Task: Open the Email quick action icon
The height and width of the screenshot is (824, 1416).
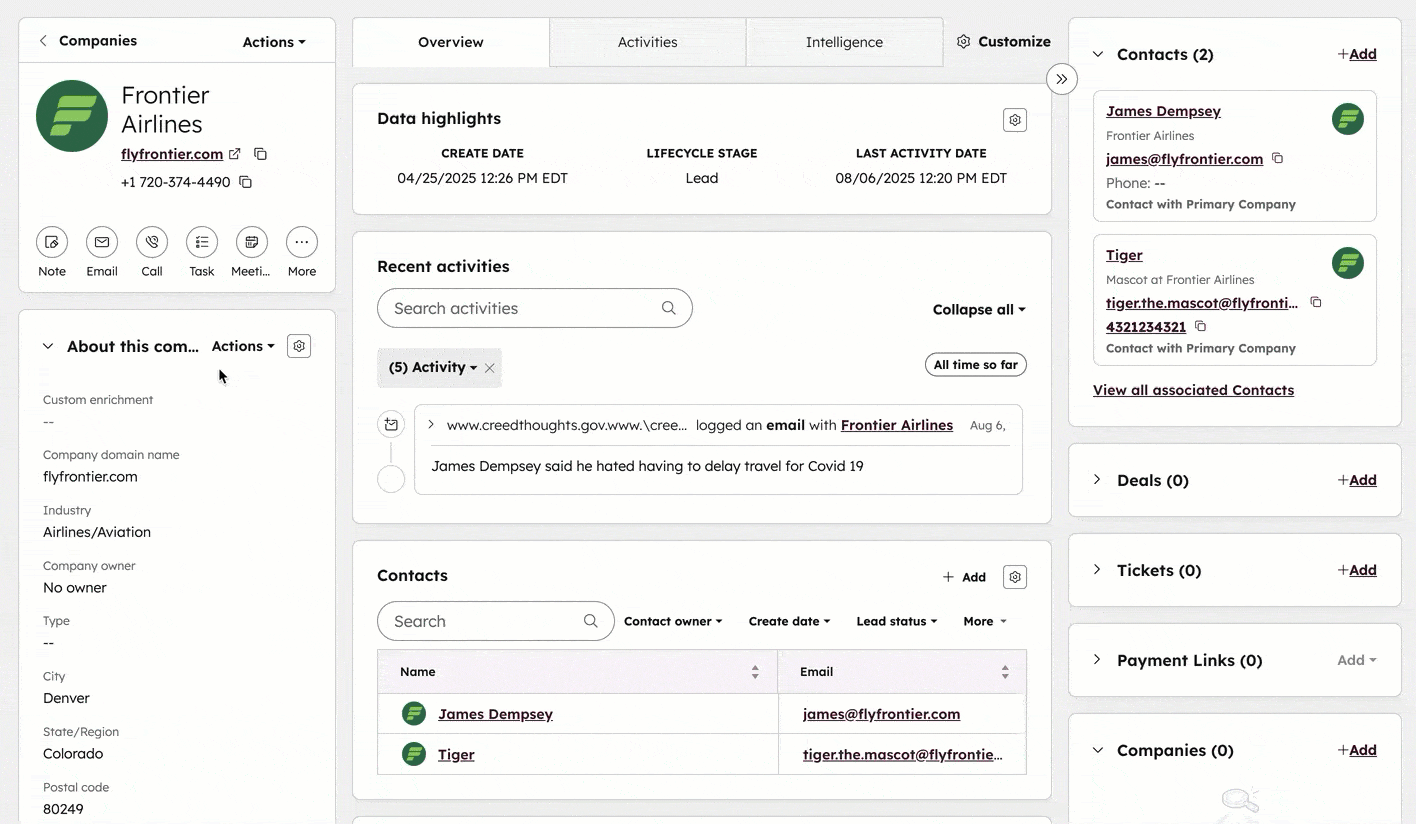Action: click(x=101, y=242)
